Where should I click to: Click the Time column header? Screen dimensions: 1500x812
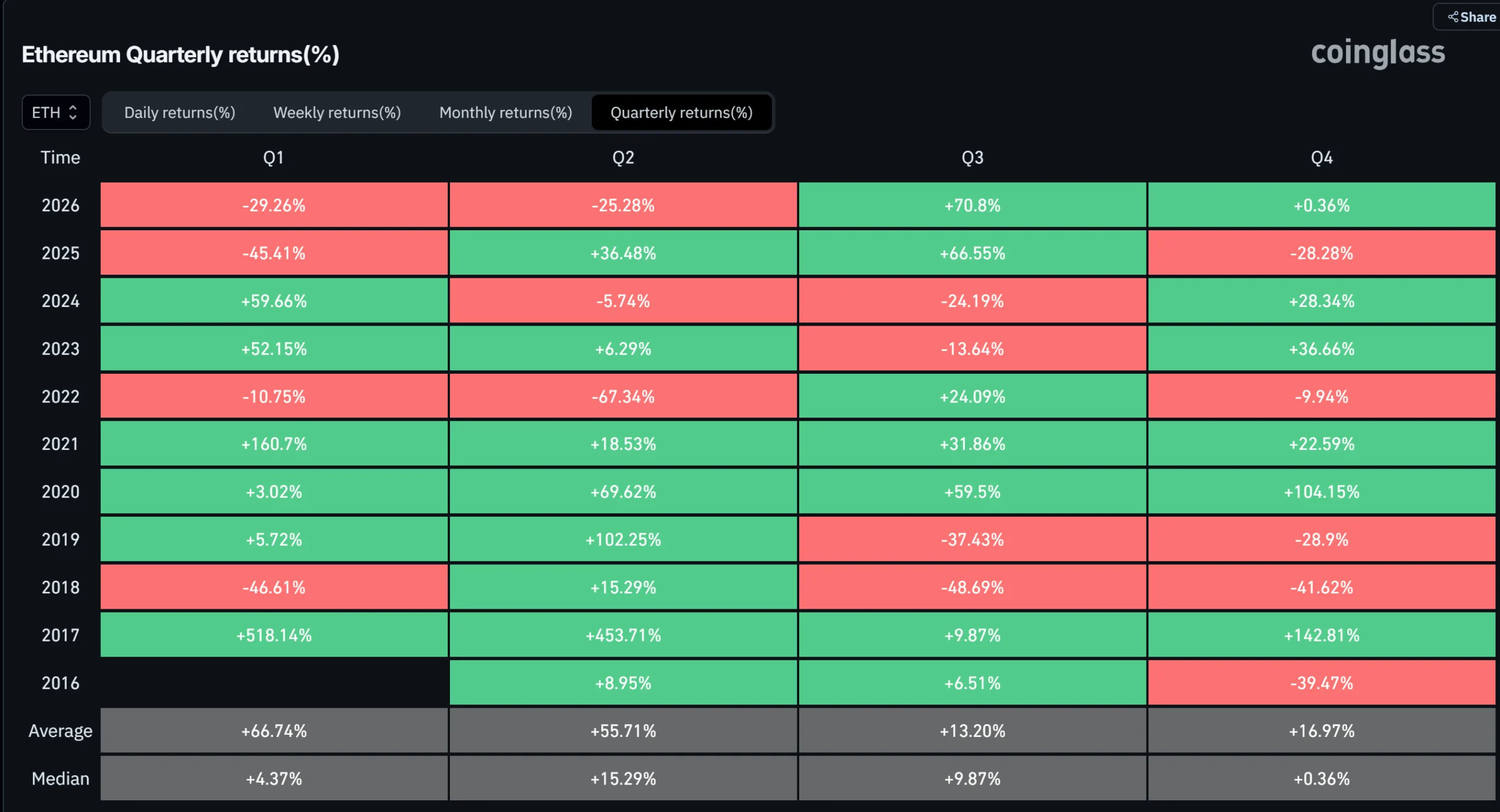point(60,158)
